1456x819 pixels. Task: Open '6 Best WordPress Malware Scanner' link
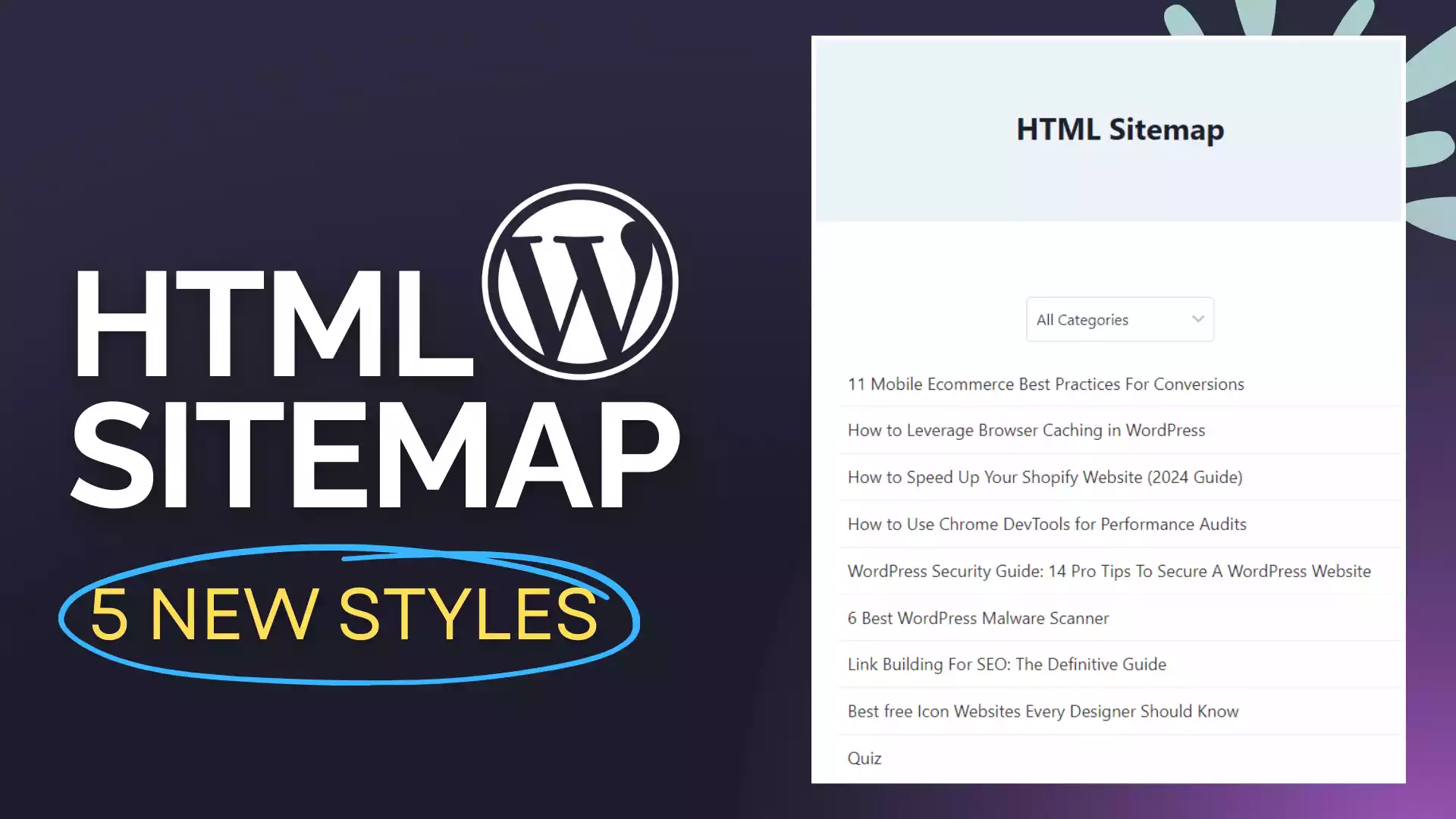pos(977,618)
